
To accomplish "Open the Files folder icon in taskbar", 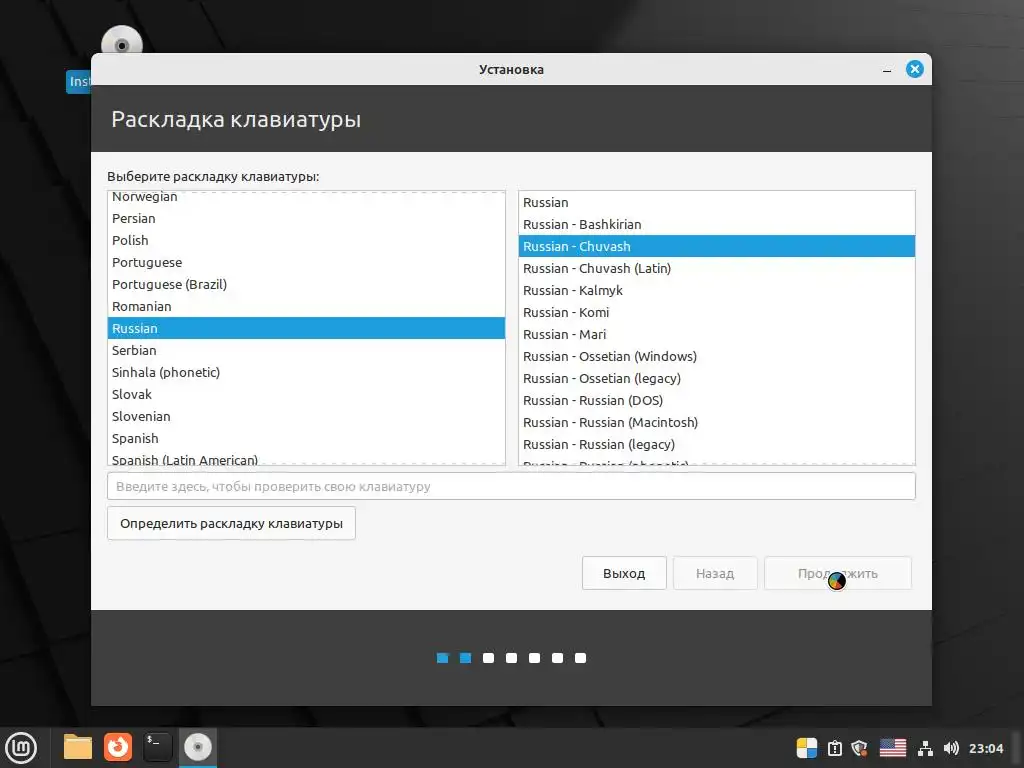I will click(x=78, y=747).
